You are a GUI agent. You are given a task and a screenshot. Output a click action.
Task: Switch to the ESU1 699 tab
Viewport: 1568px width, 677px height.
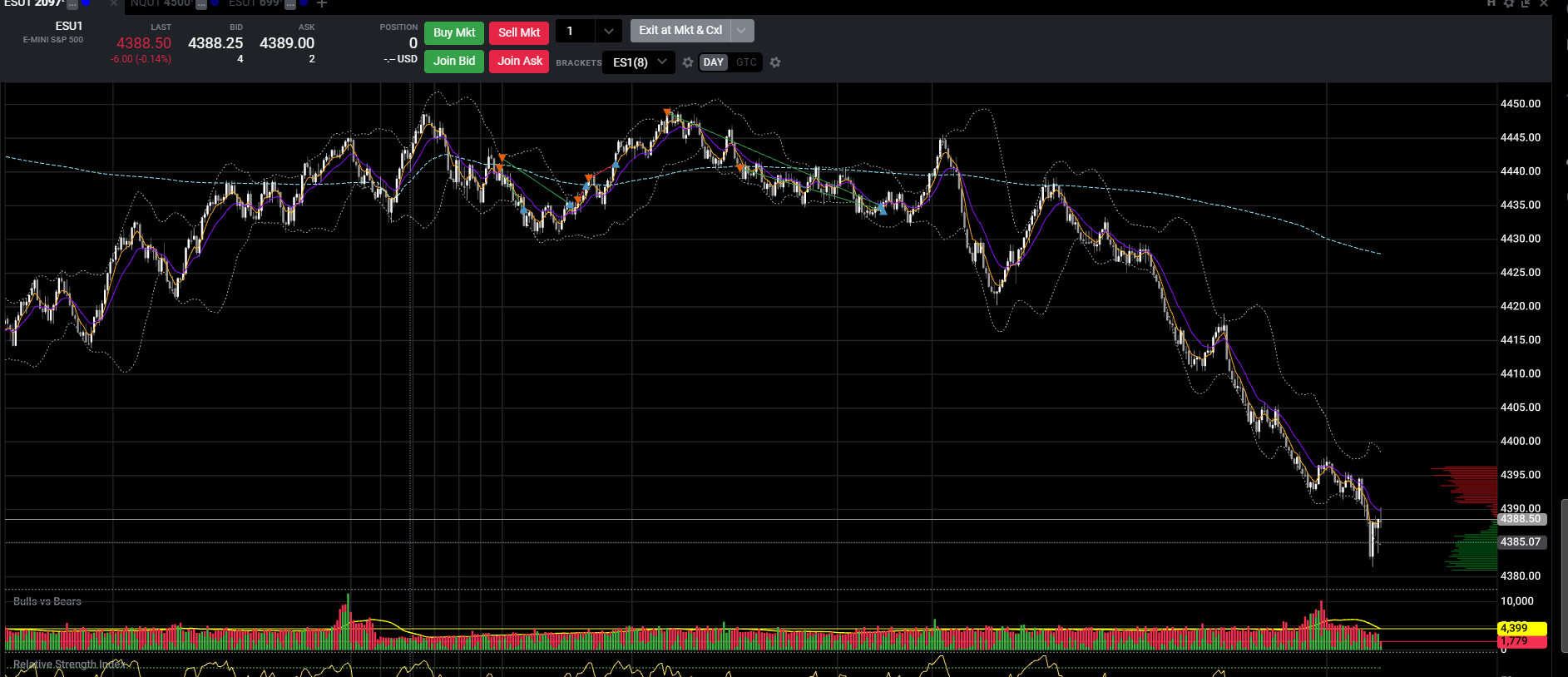click(255, 3)
